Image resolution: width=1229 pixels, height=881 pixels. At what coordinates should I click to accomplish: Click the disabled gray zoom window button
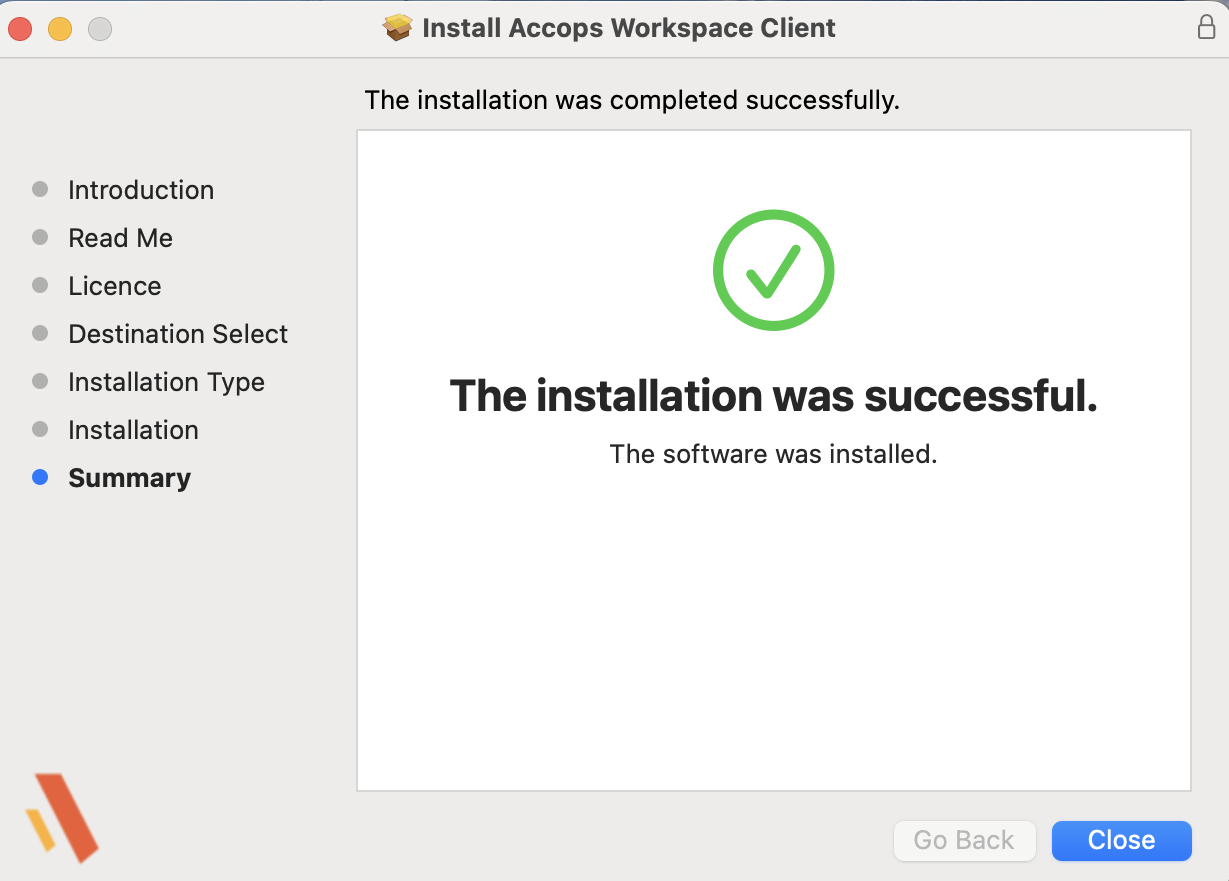point(100,29)
